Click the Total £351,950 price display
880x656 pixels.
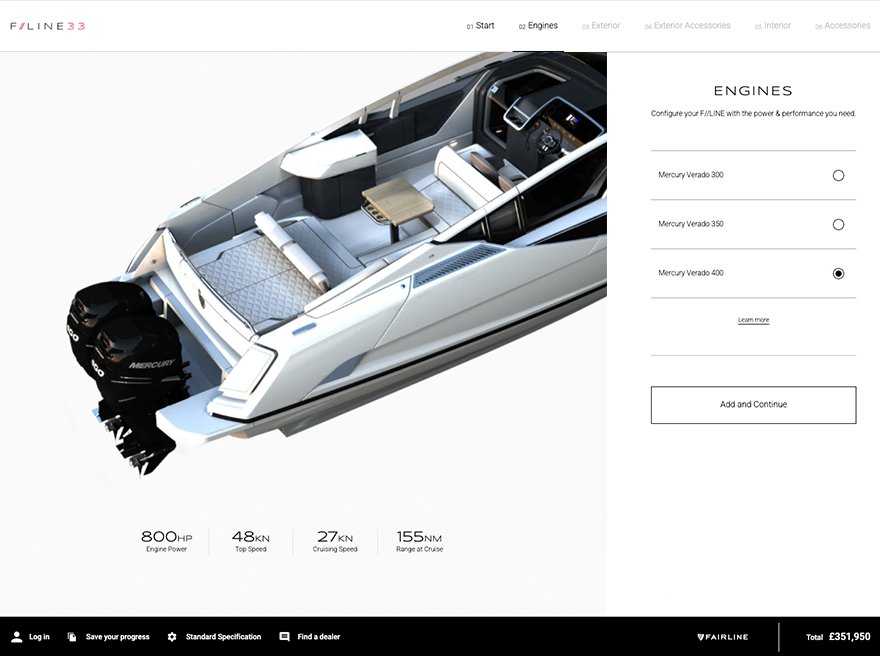pyautogui.click(x=838, y=637)
